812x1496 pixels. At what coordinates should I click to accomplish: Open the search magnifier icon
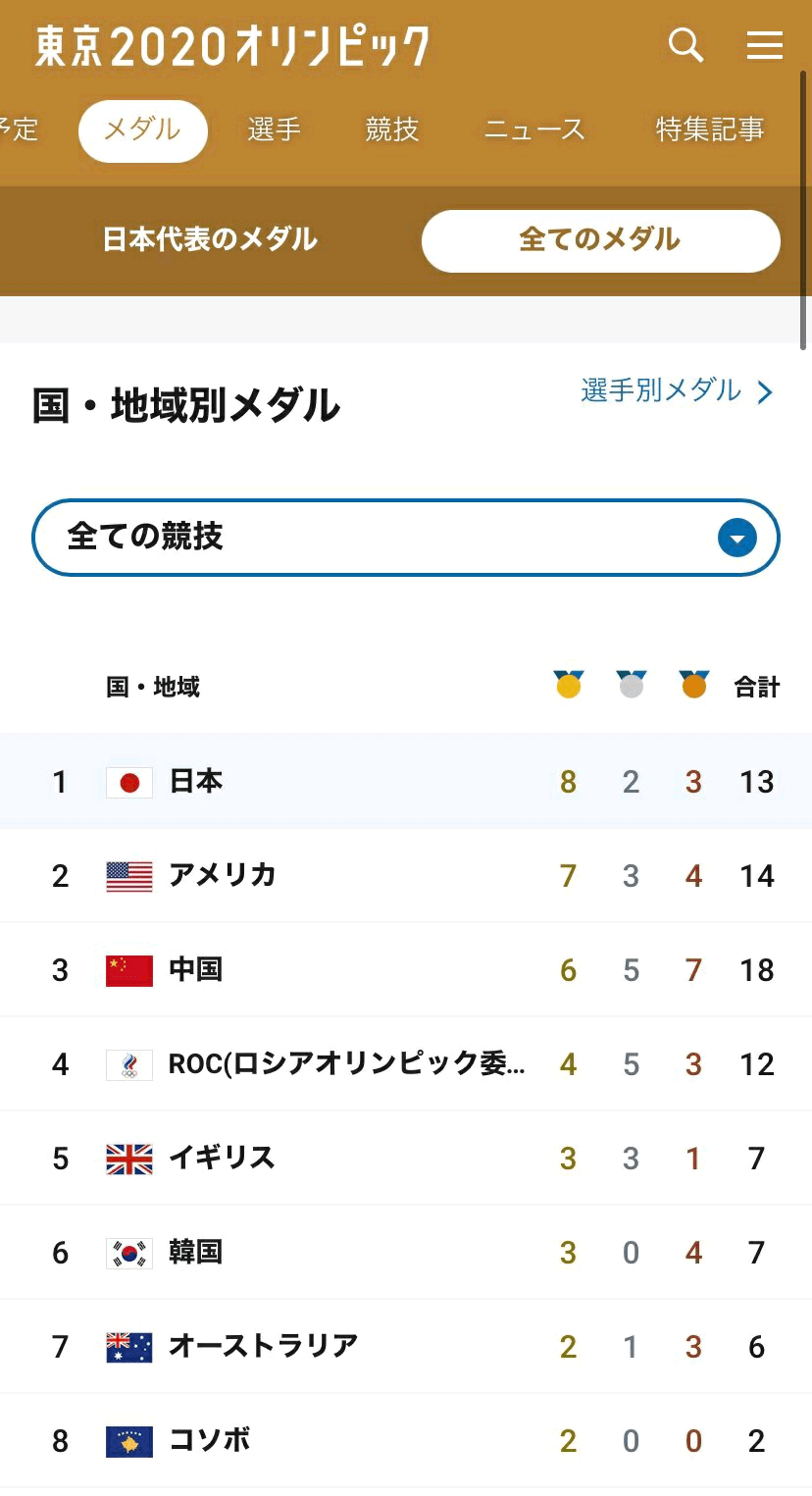pos(685,45)
